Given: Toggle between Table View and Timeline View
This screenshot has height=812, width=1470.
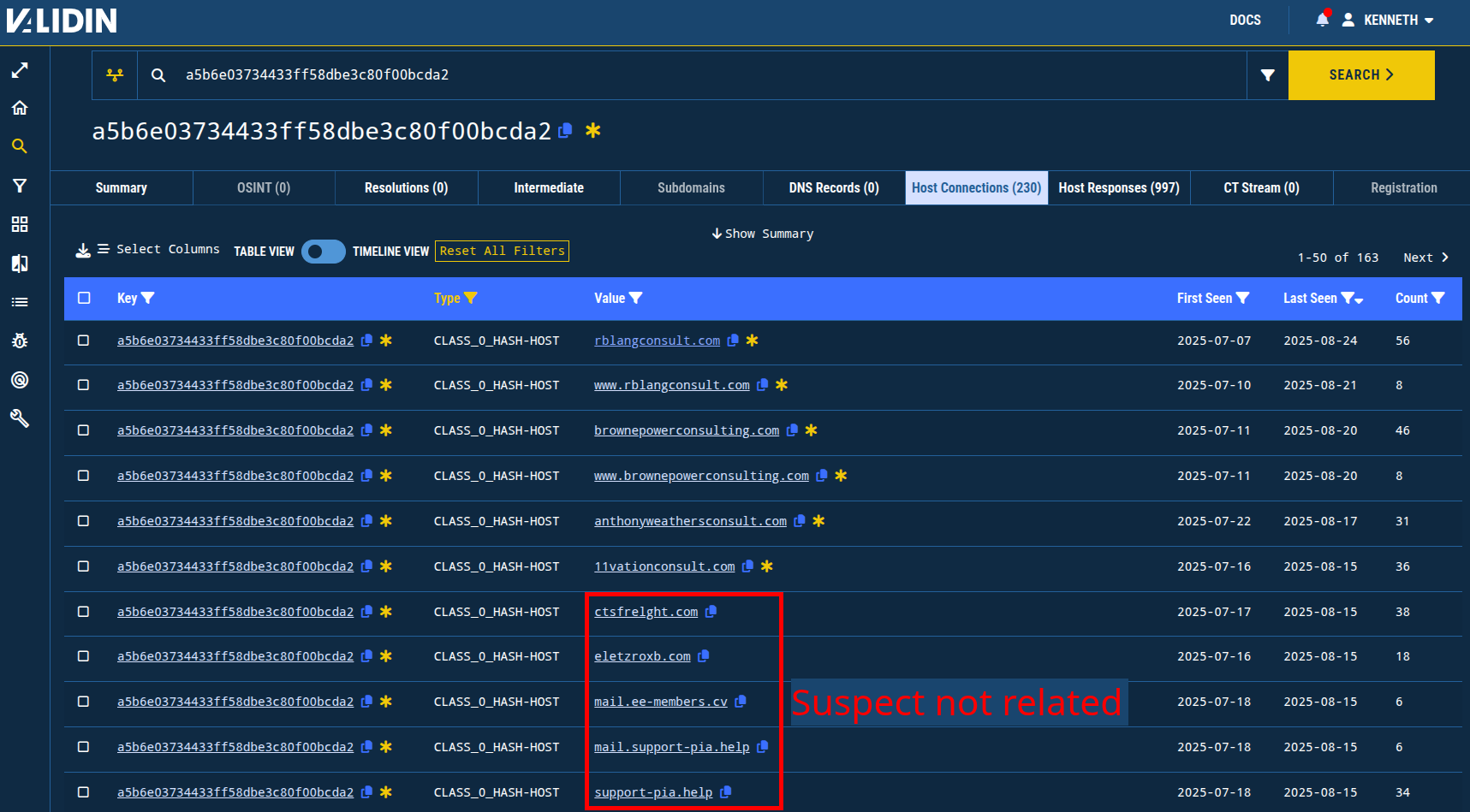Looking at the screenshot, I should [323, 252].
